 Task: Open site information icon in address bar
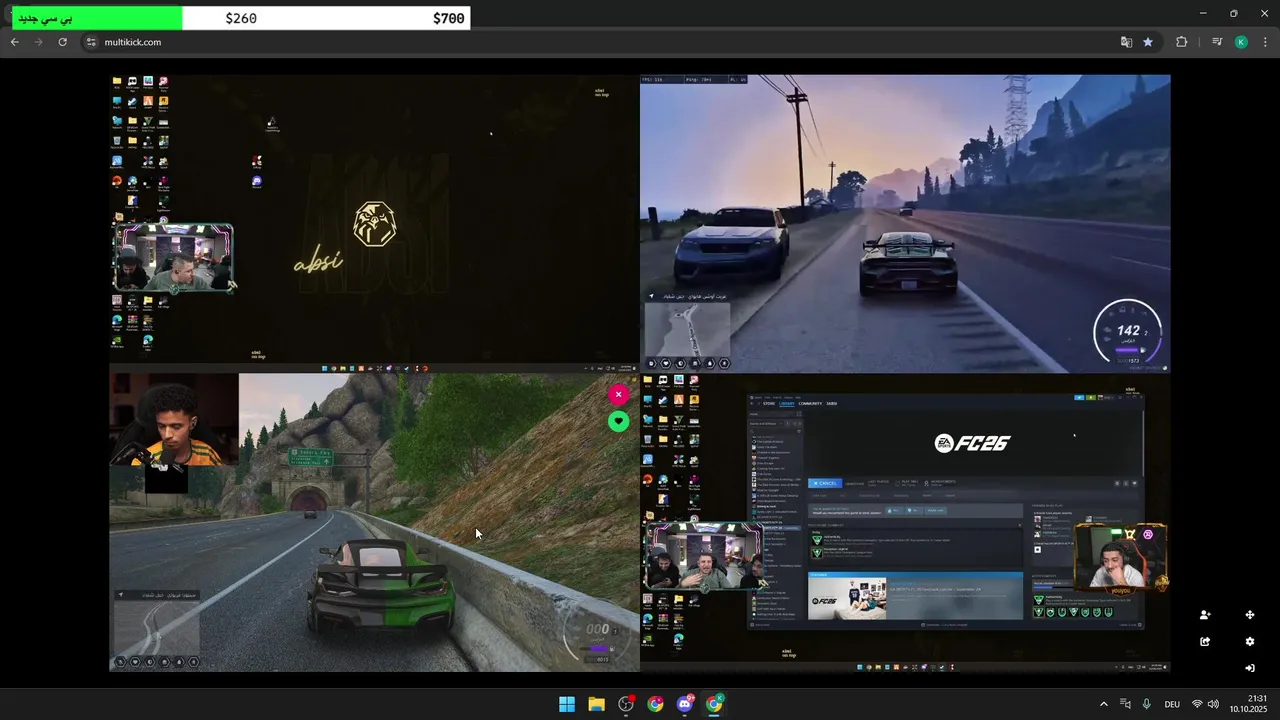click(x=91, y=42)
